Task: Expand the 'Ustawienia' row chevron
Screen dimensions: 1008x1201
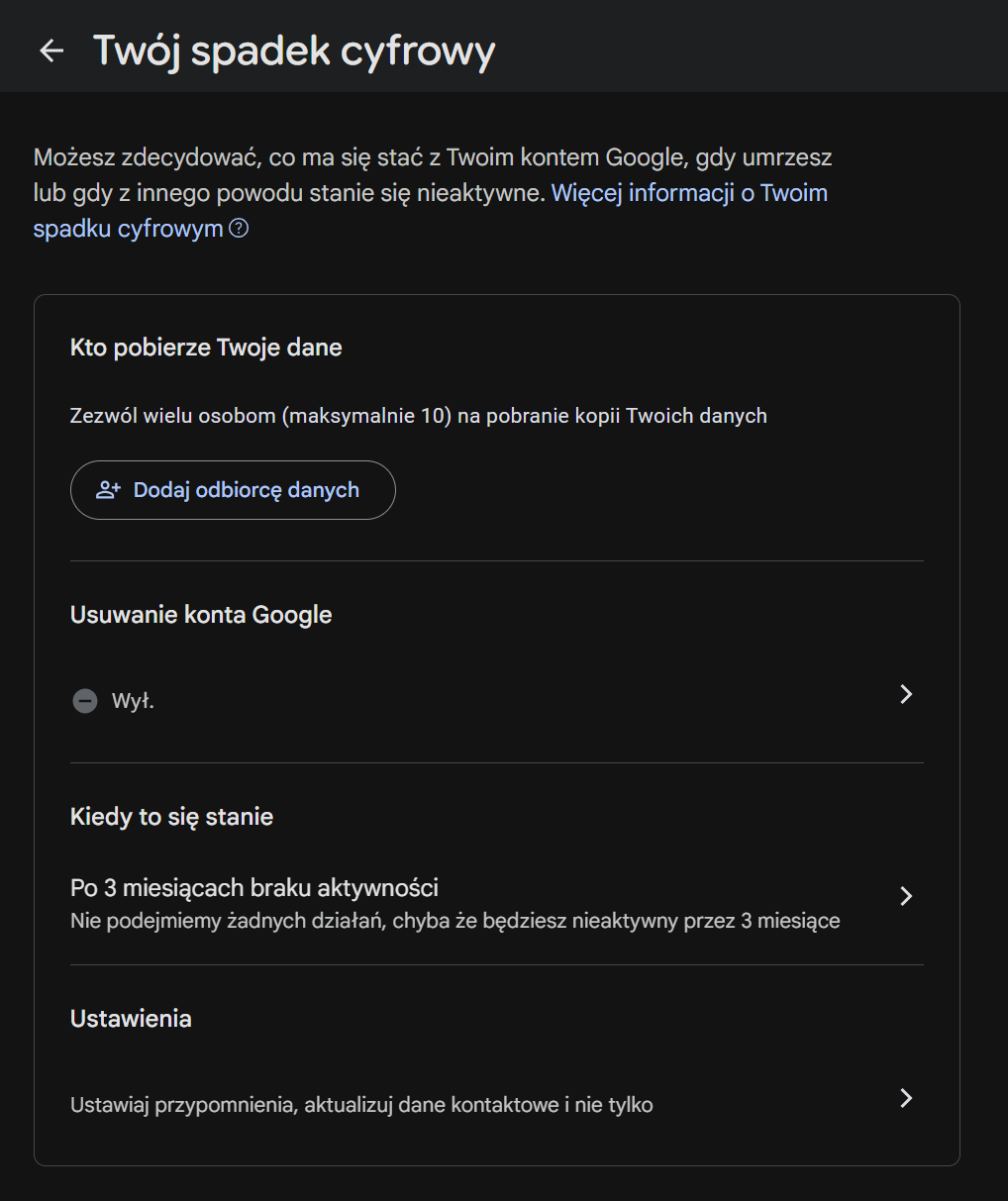Action: [905, 1098]
